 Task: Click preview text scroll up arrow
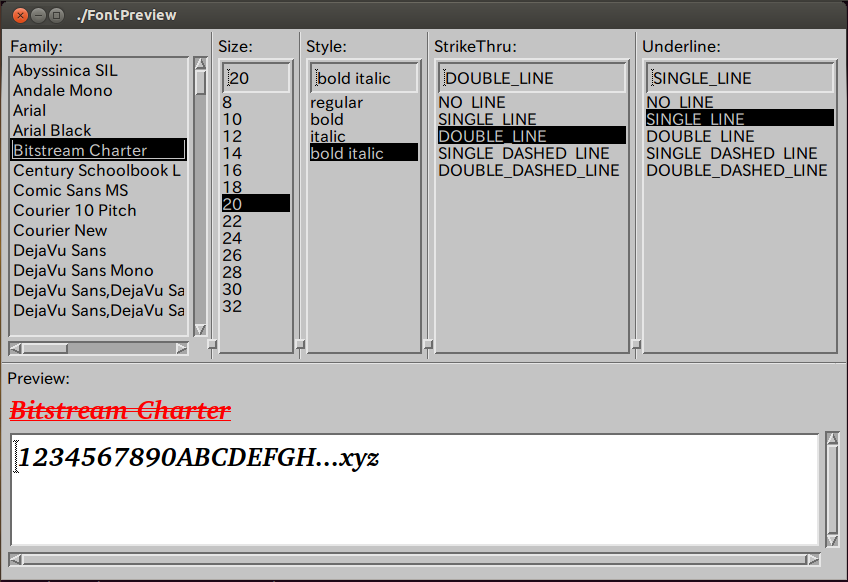click(x=832, y=439)
